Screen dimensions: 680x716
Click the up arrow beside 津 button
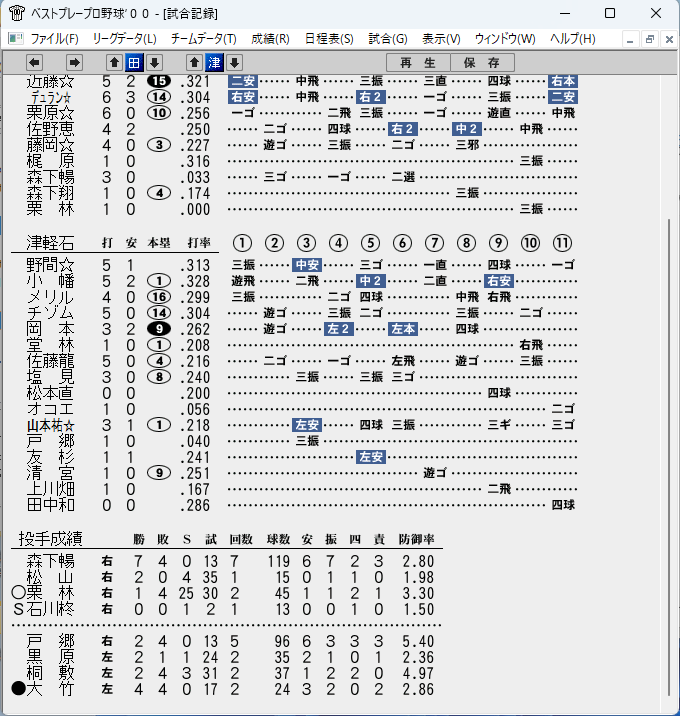tap(194, 63)
